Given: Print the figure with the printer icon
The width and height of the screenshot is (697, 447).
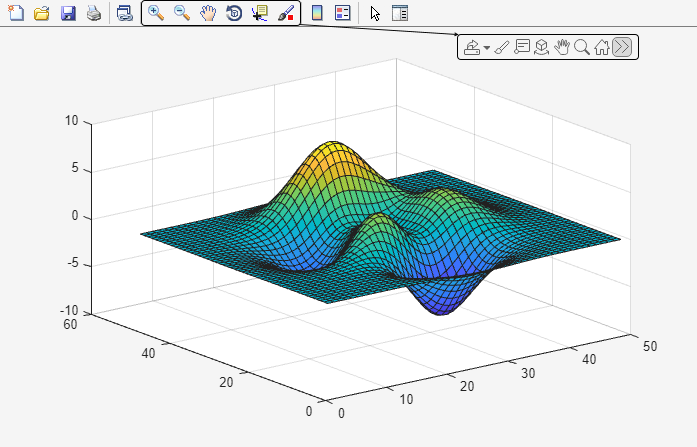Looking at the screenshot, I should 93,14.
